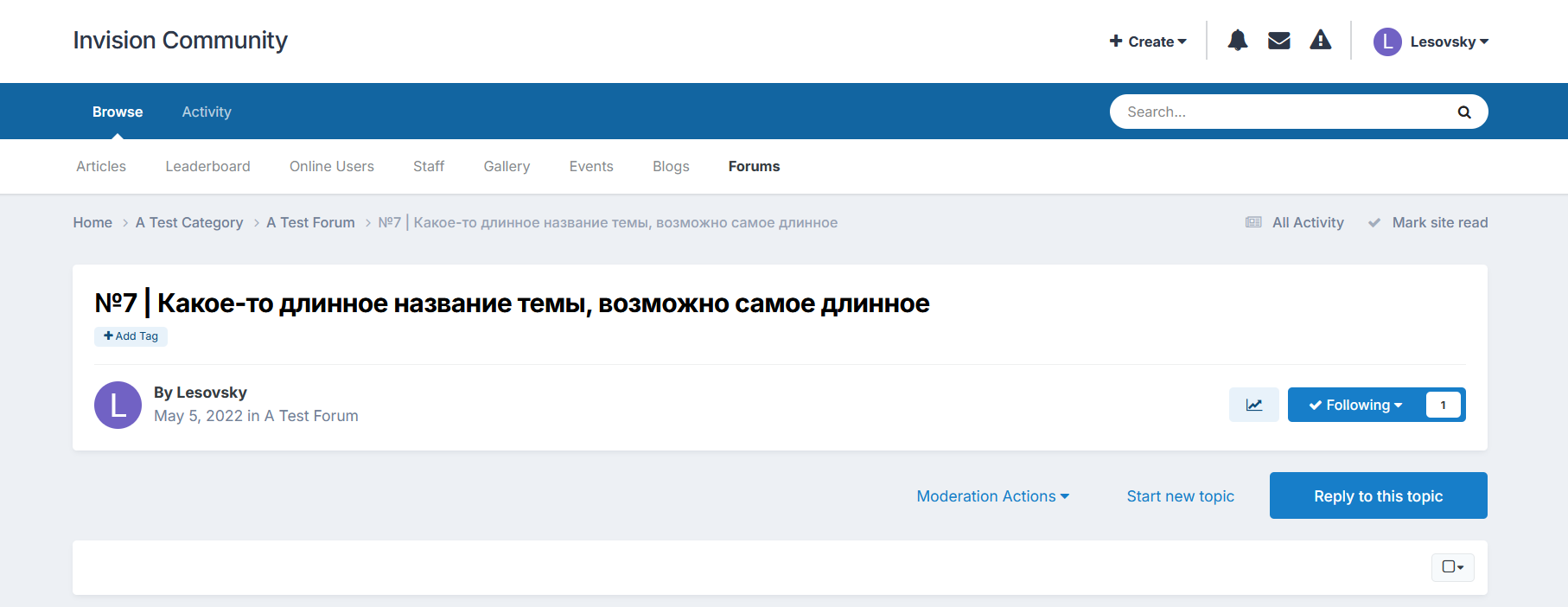Viewport: 1568px width, 607px height.
Task: Expand the Moderation Actions dropdown
Action: point(992,496)
